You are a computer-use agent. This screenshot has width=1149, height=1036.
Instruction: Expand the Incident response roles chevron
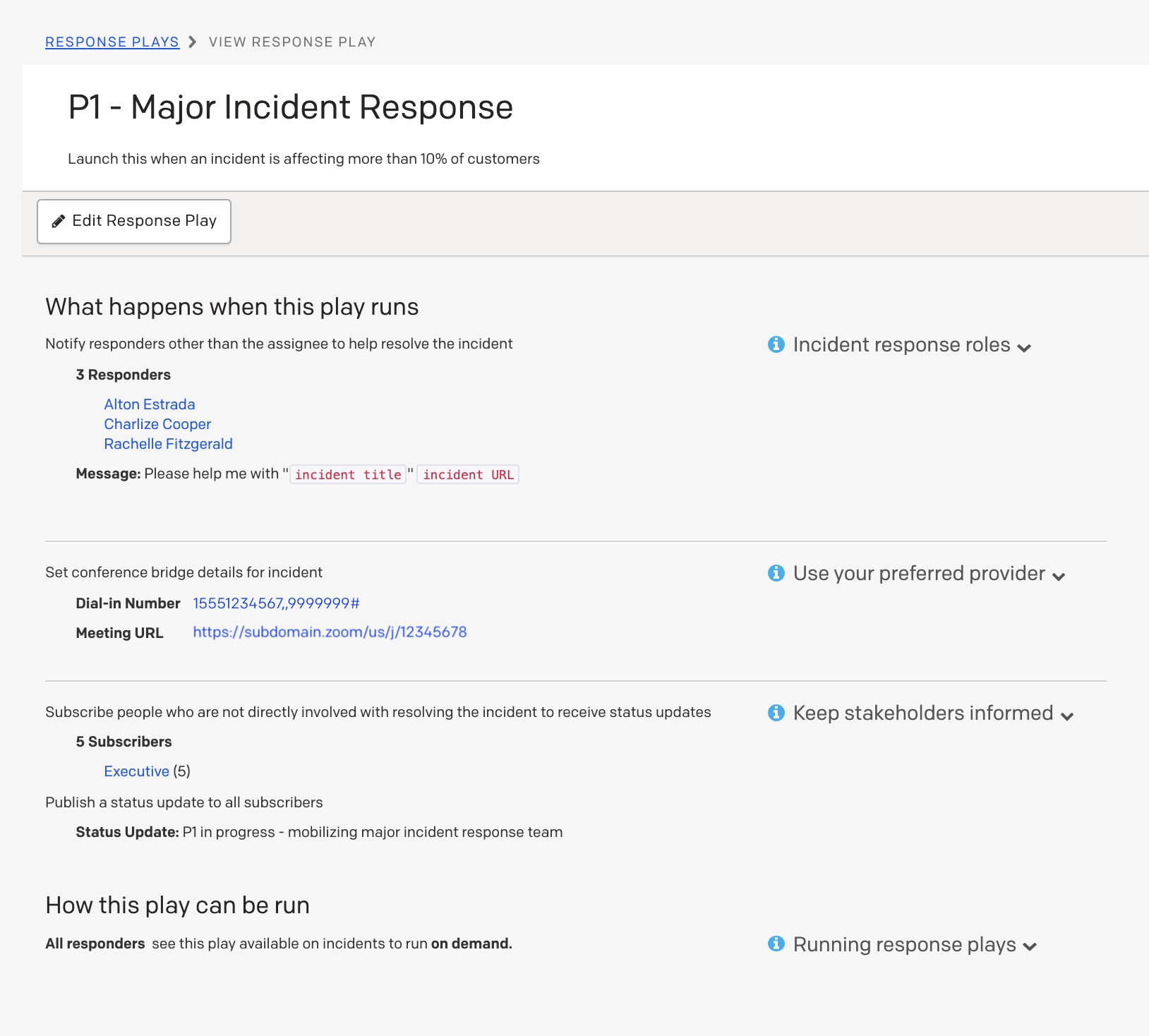pos(1025,347)
